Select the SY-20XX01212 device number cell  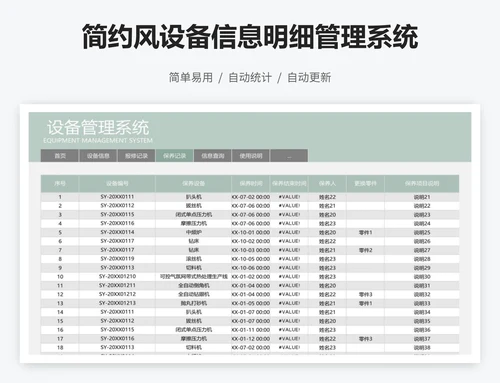click(117, 294)
